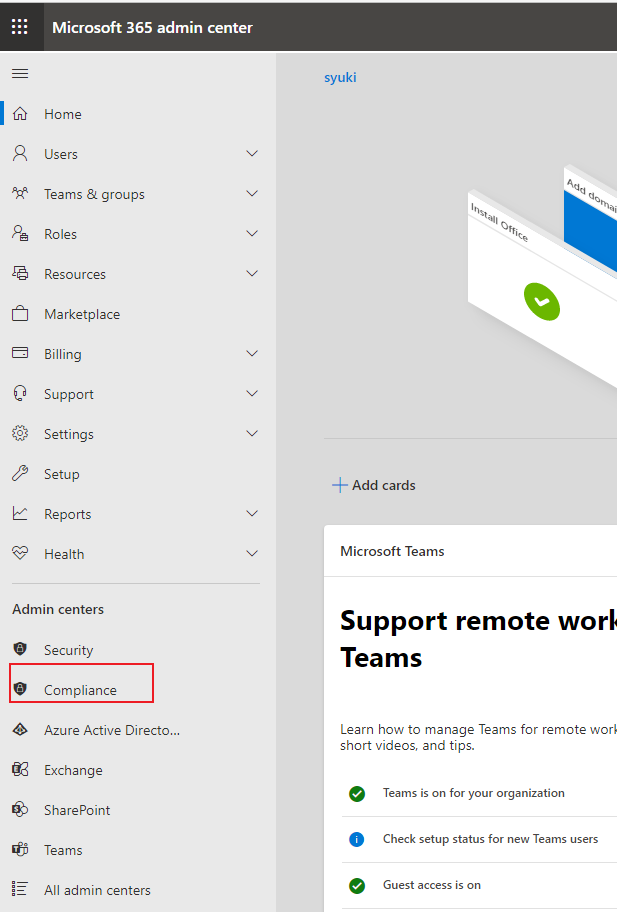Expand the Teams & groups chevron

pos(252,194)
